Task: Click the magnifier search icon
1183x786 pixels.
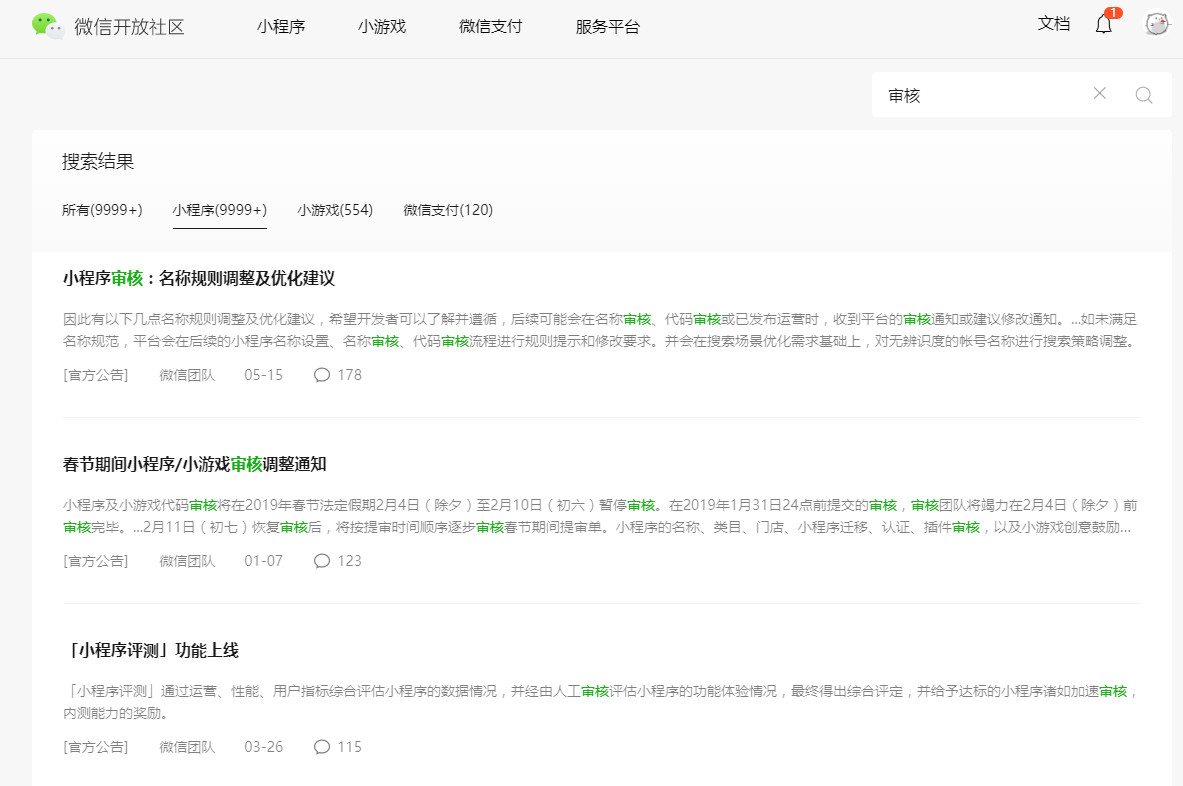Action: point(1144,95)
